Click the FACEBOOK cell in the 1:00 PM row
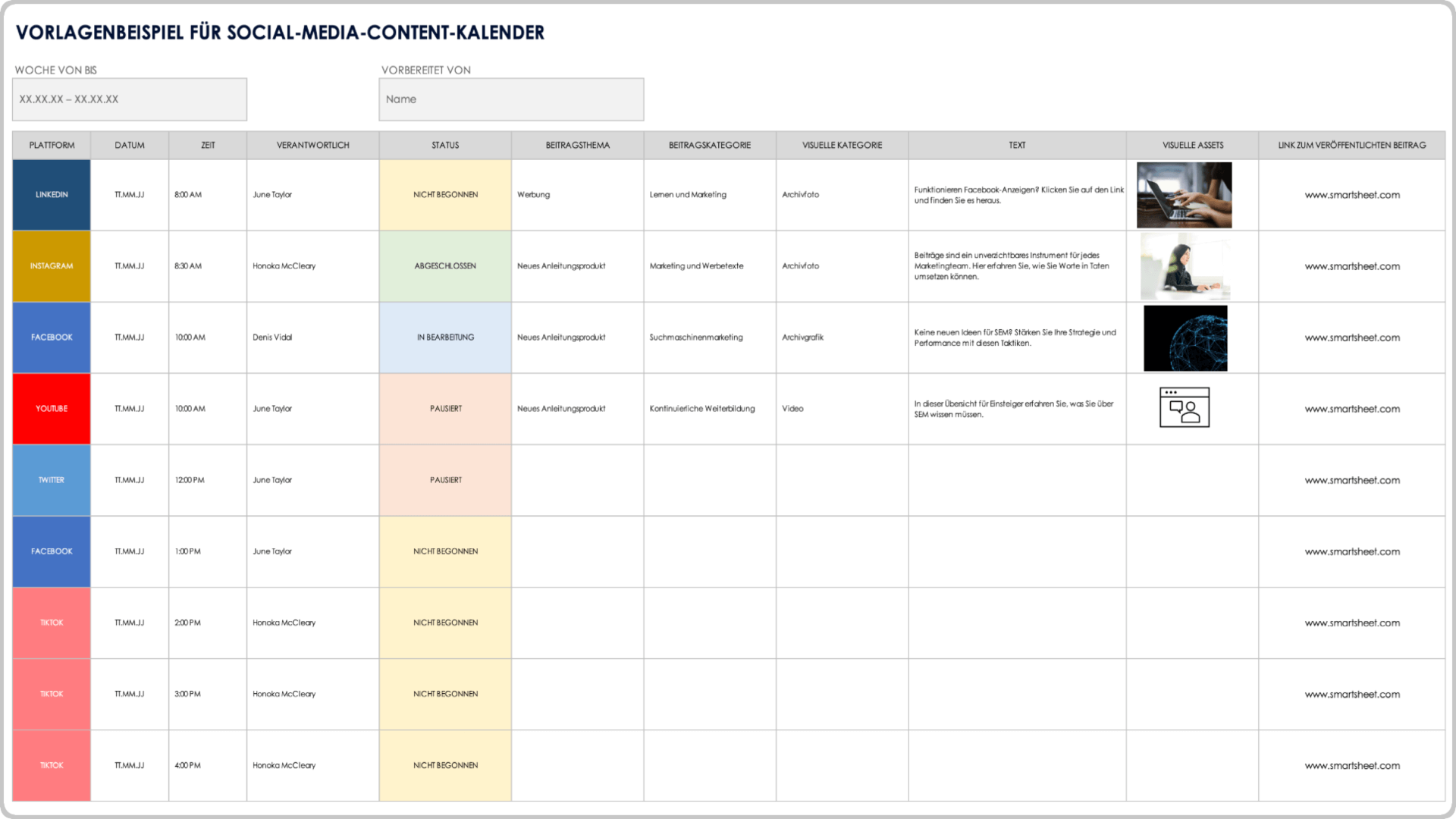This screenshot has width=1456, height=819. coord(52,551)
